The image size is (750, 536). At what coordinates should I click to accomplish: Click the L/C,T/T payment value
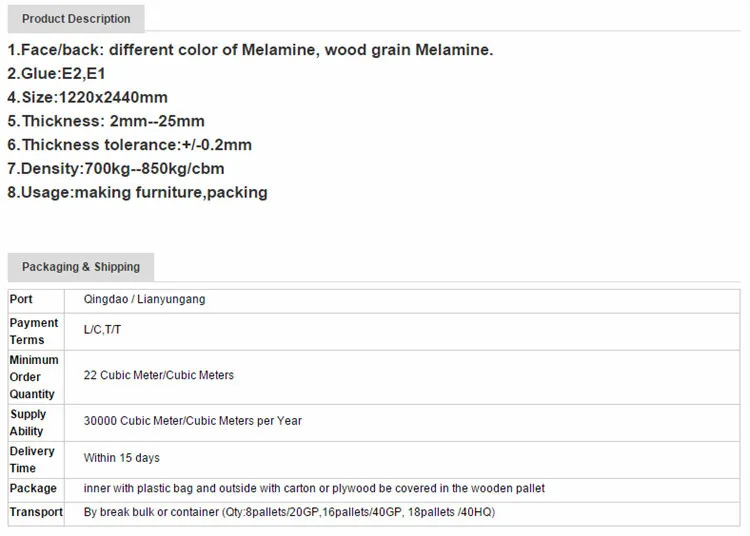103,332
